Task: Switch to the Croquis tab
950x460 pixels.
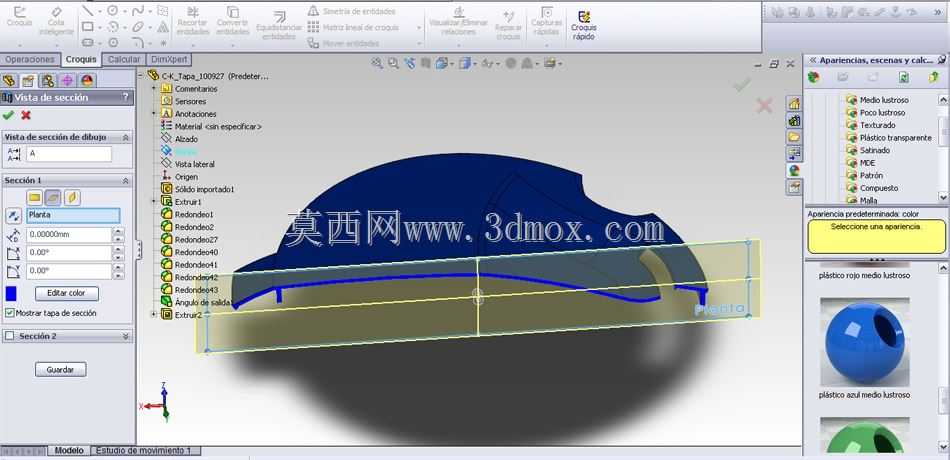Action: tap(81, 59)
